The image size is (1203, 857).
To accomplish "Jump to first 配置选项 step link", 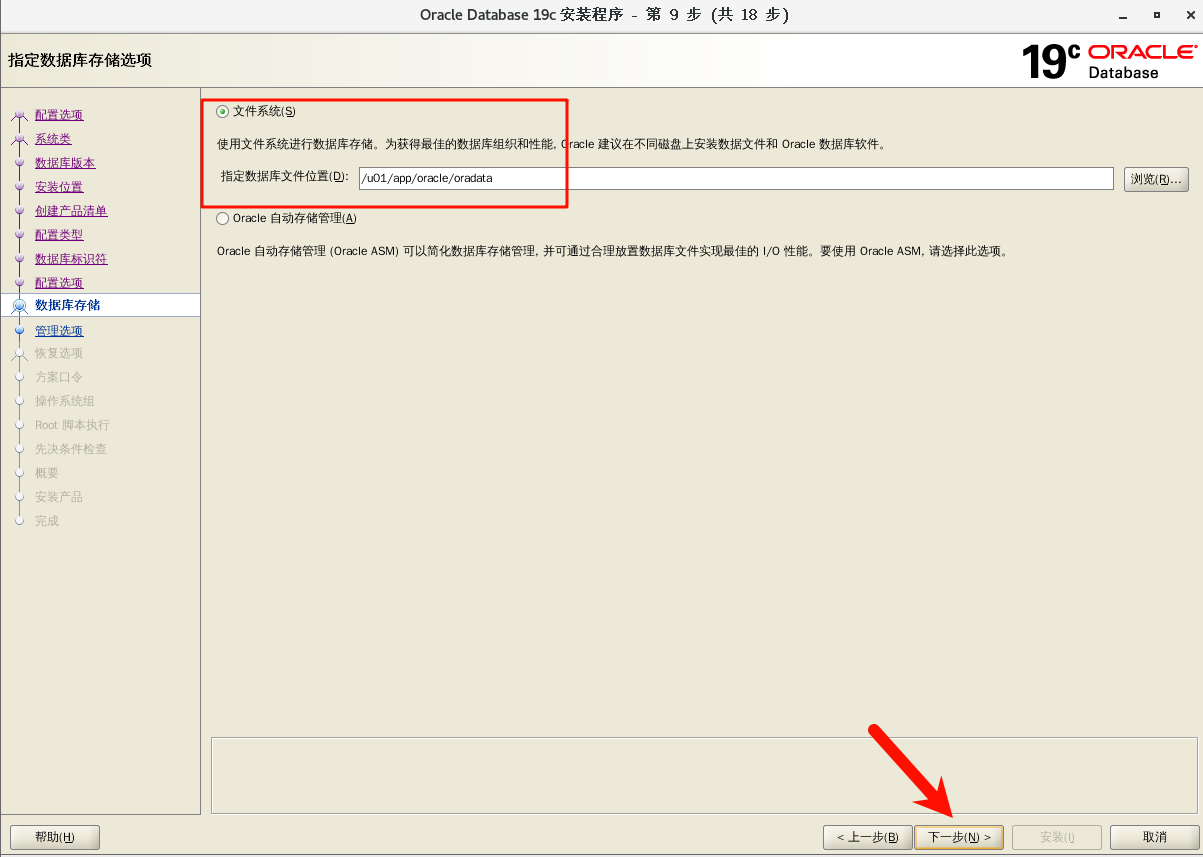I will 59,115.
